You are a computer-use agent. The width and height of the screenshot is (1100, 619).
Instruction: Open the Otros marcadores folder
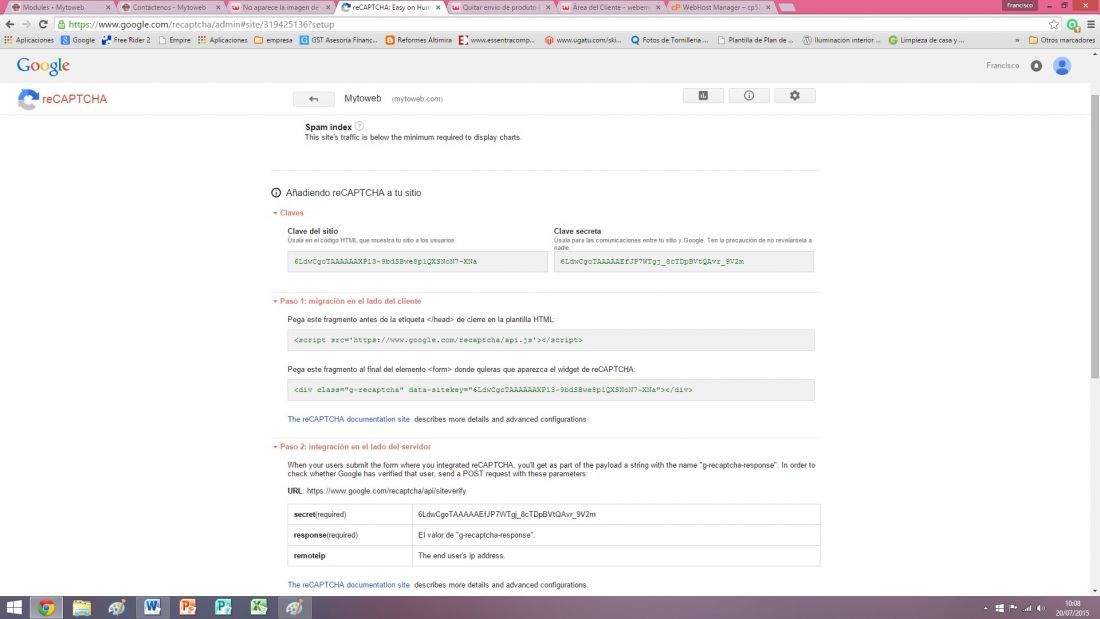tap(1061, 40)
